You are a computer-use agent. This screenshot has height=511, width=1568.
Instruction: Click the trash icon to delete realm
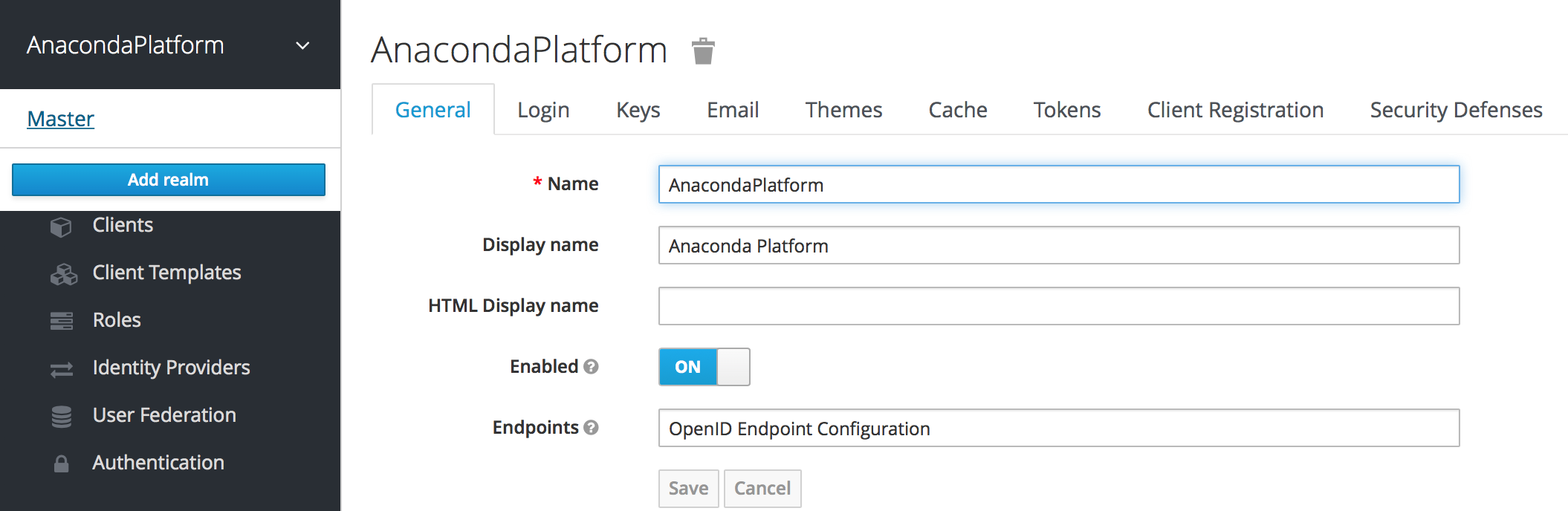[702, 51]
